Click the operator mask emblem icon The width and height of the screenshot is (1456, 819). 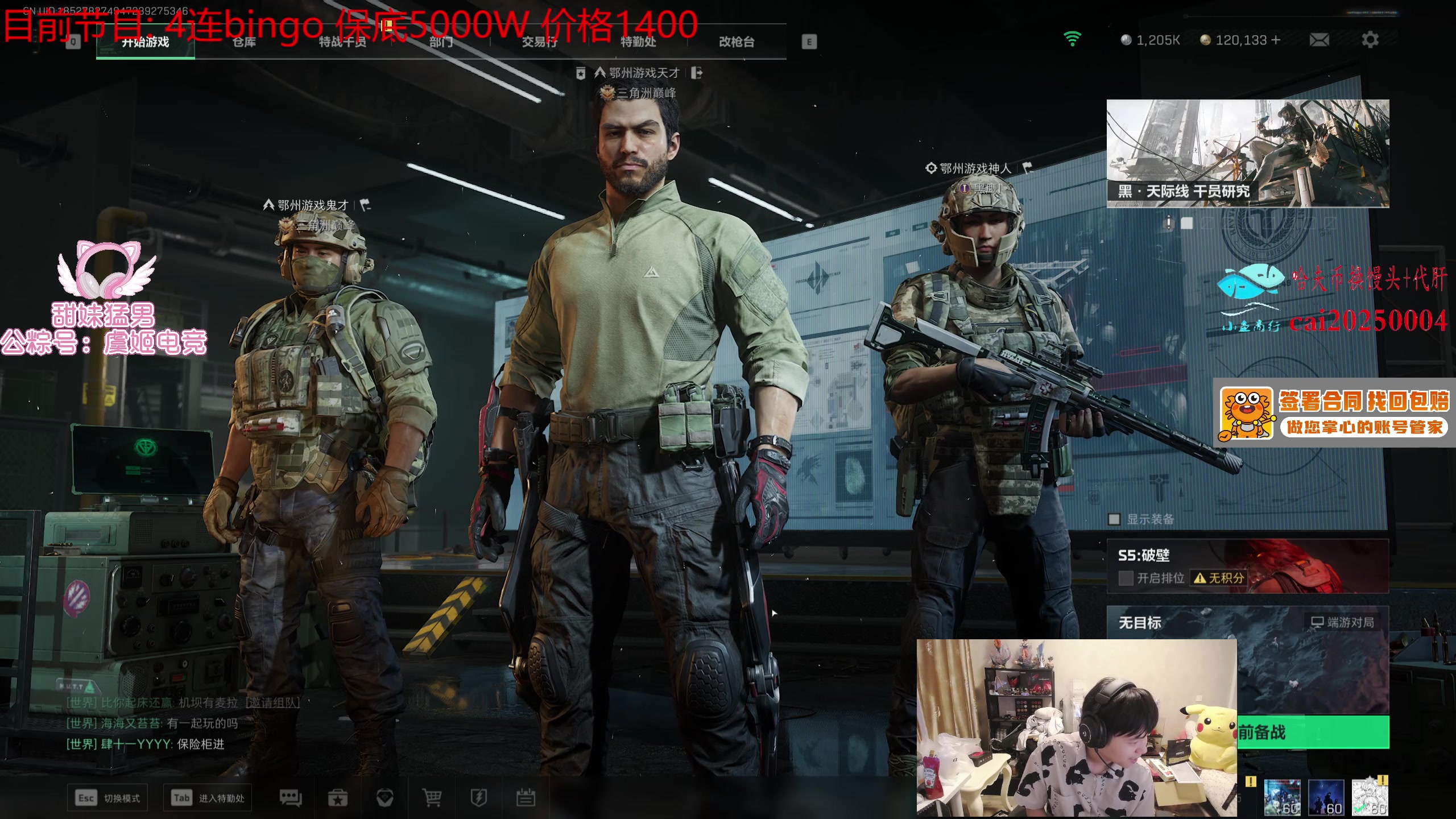[x=385, y=798]
